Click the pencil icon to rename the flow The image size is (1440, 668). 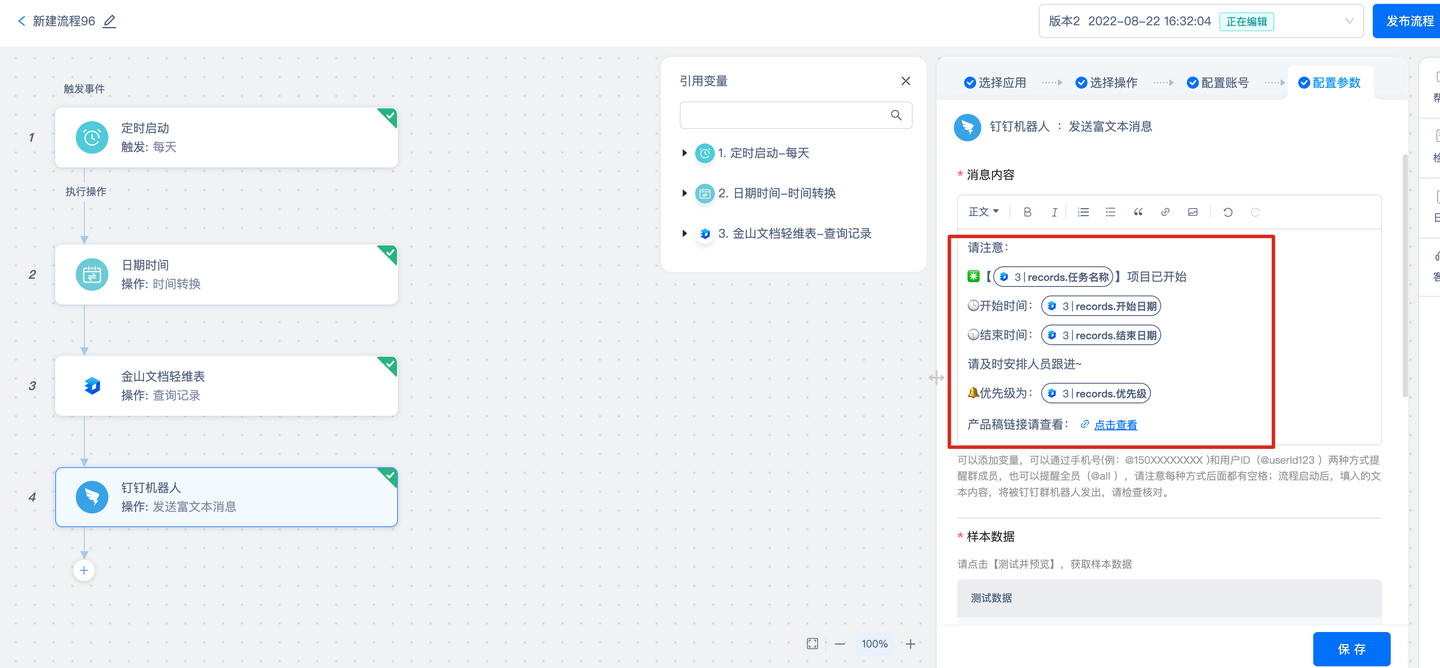tap(110, 21)
